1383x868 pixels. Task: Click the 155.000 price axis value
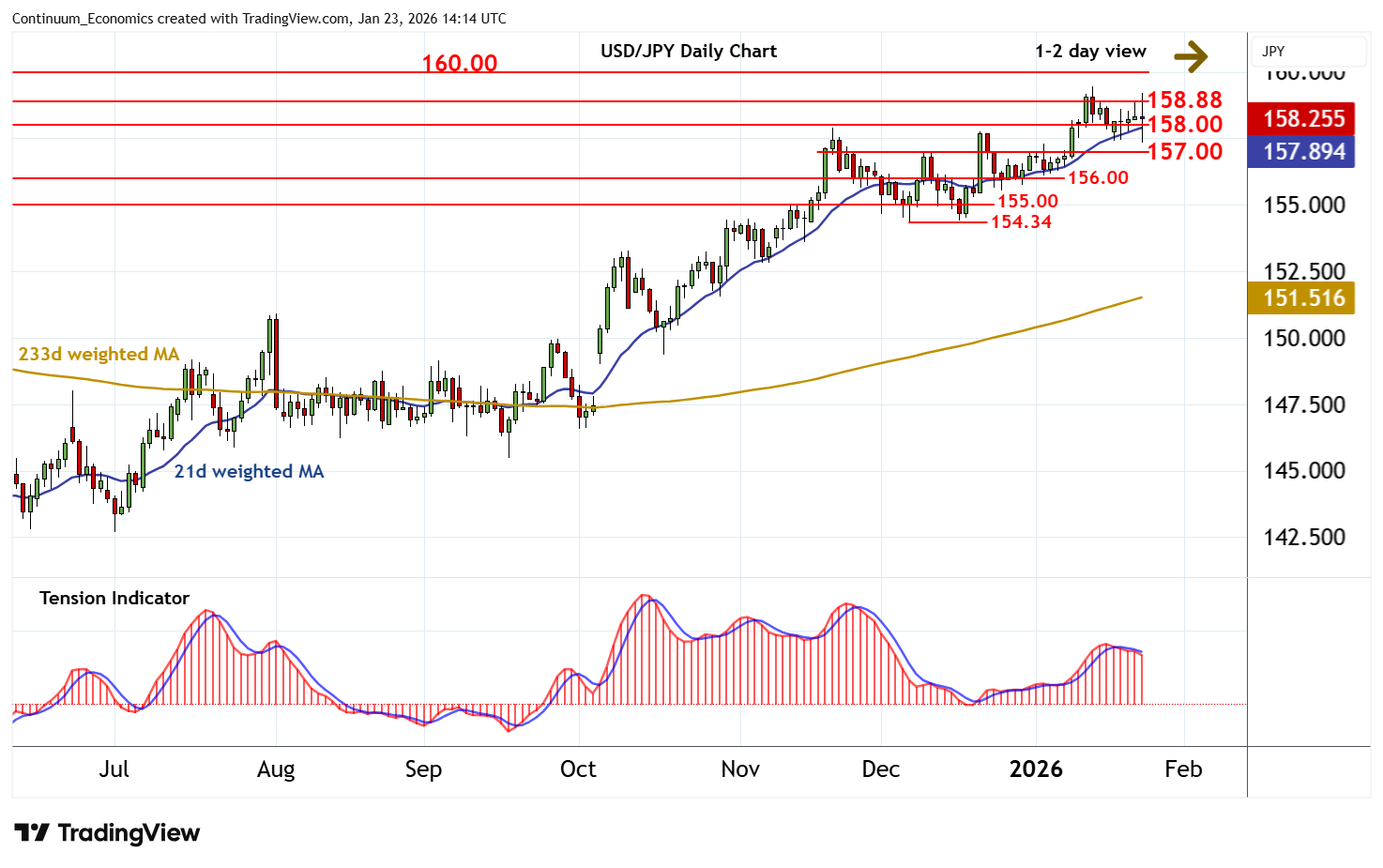(x=1303, y=206)
